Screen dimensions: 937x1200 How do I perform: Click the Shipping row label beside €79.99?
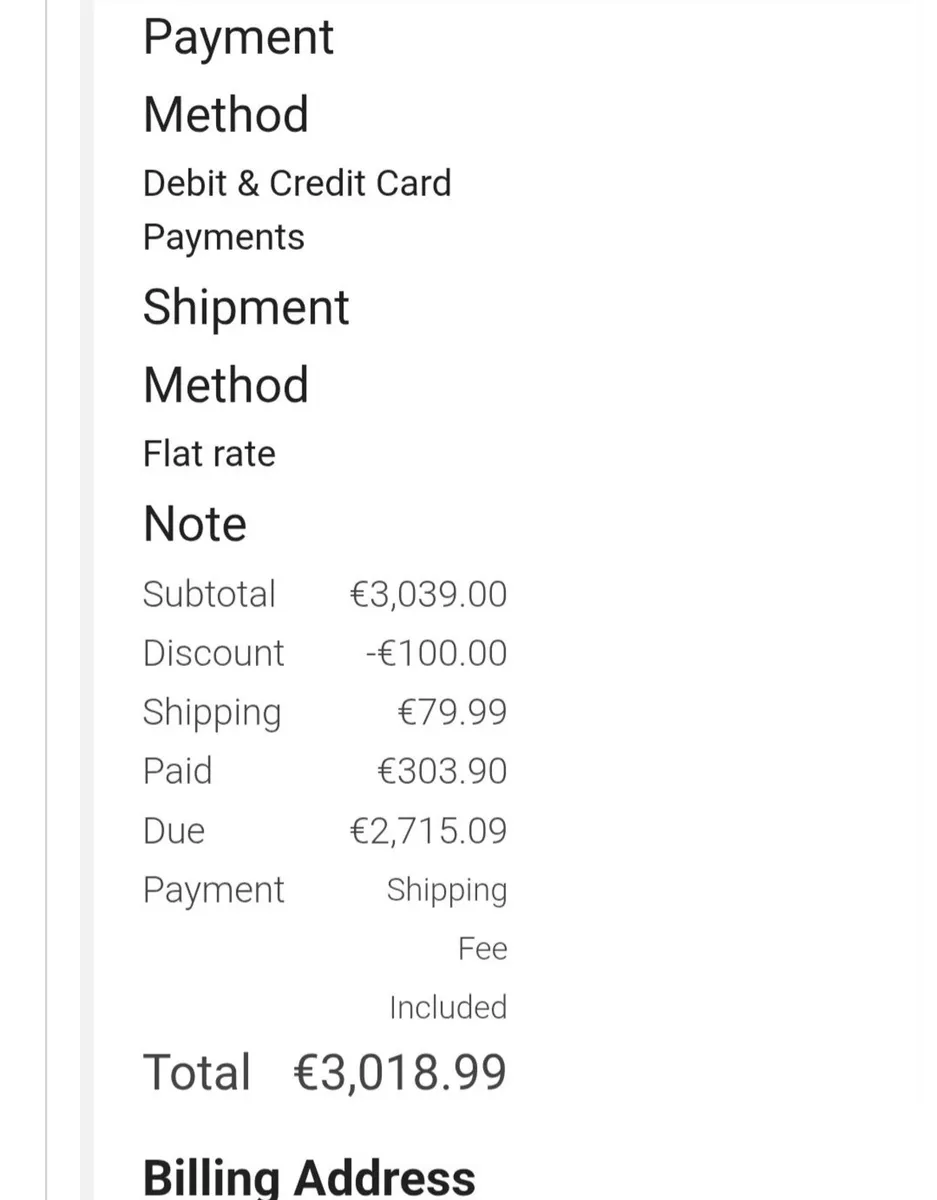[212, 713]
